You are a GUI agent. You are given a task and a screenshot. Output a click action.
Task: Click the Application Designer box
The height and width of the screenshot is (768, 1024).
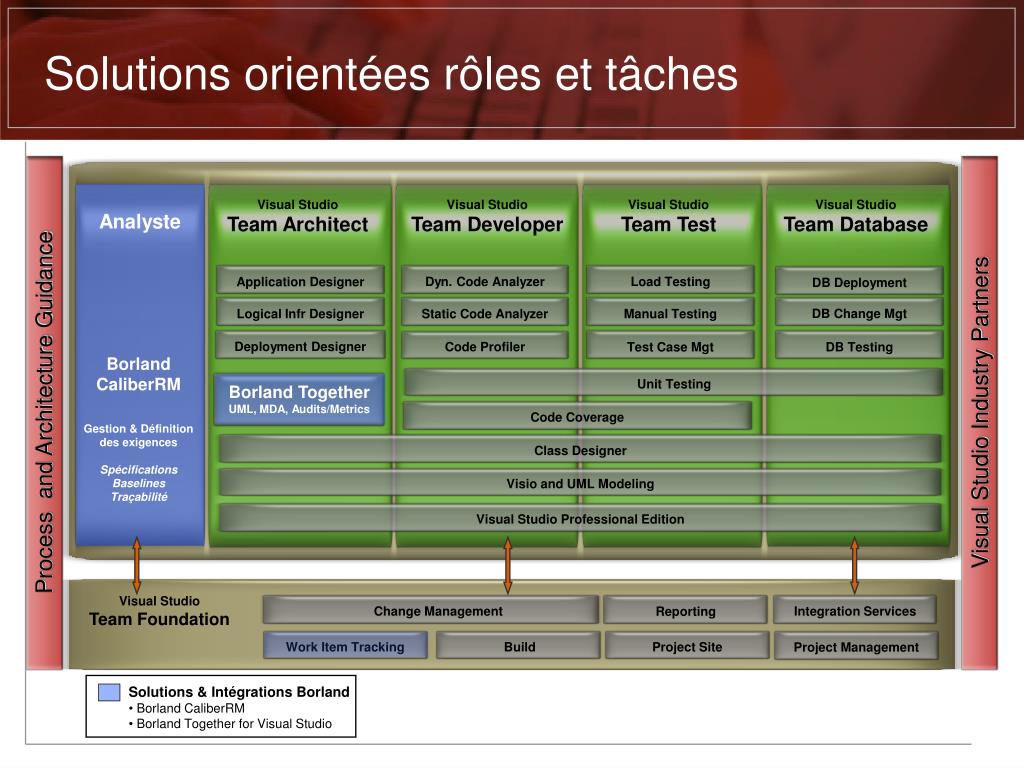click(x=300, y=281)
